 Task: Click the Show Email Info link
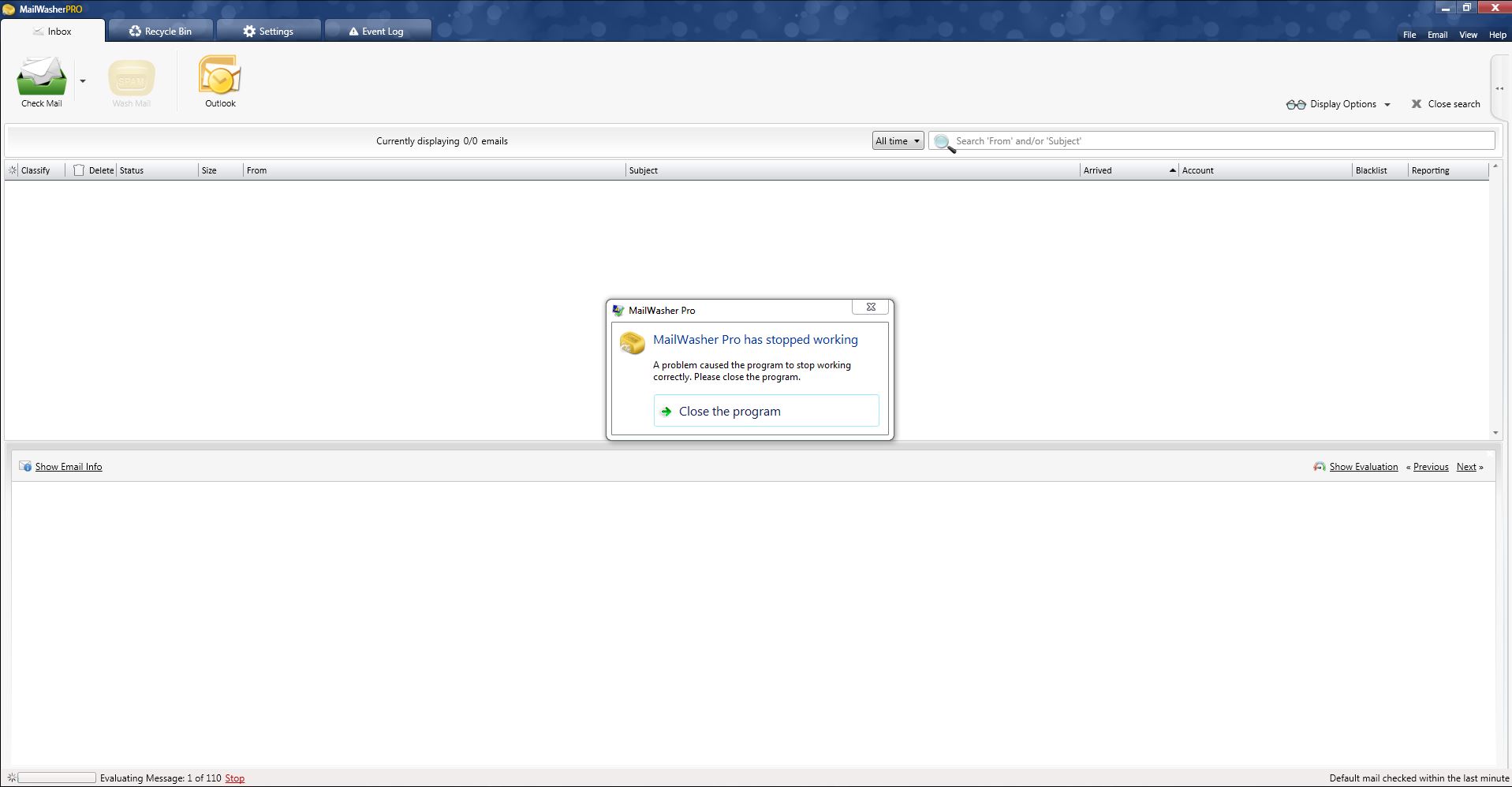click(69, 467)
